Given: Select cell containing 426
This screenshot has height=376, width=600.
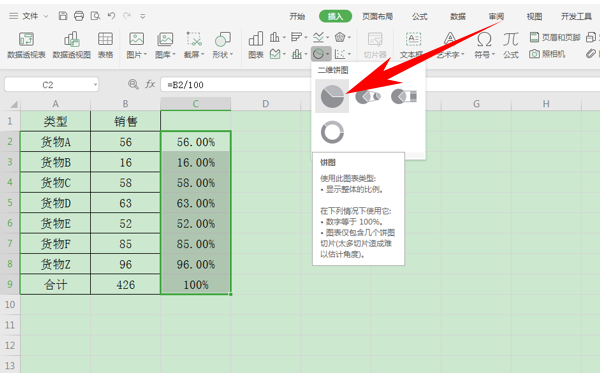Looking at the screenshot, I should click(126, 285).
